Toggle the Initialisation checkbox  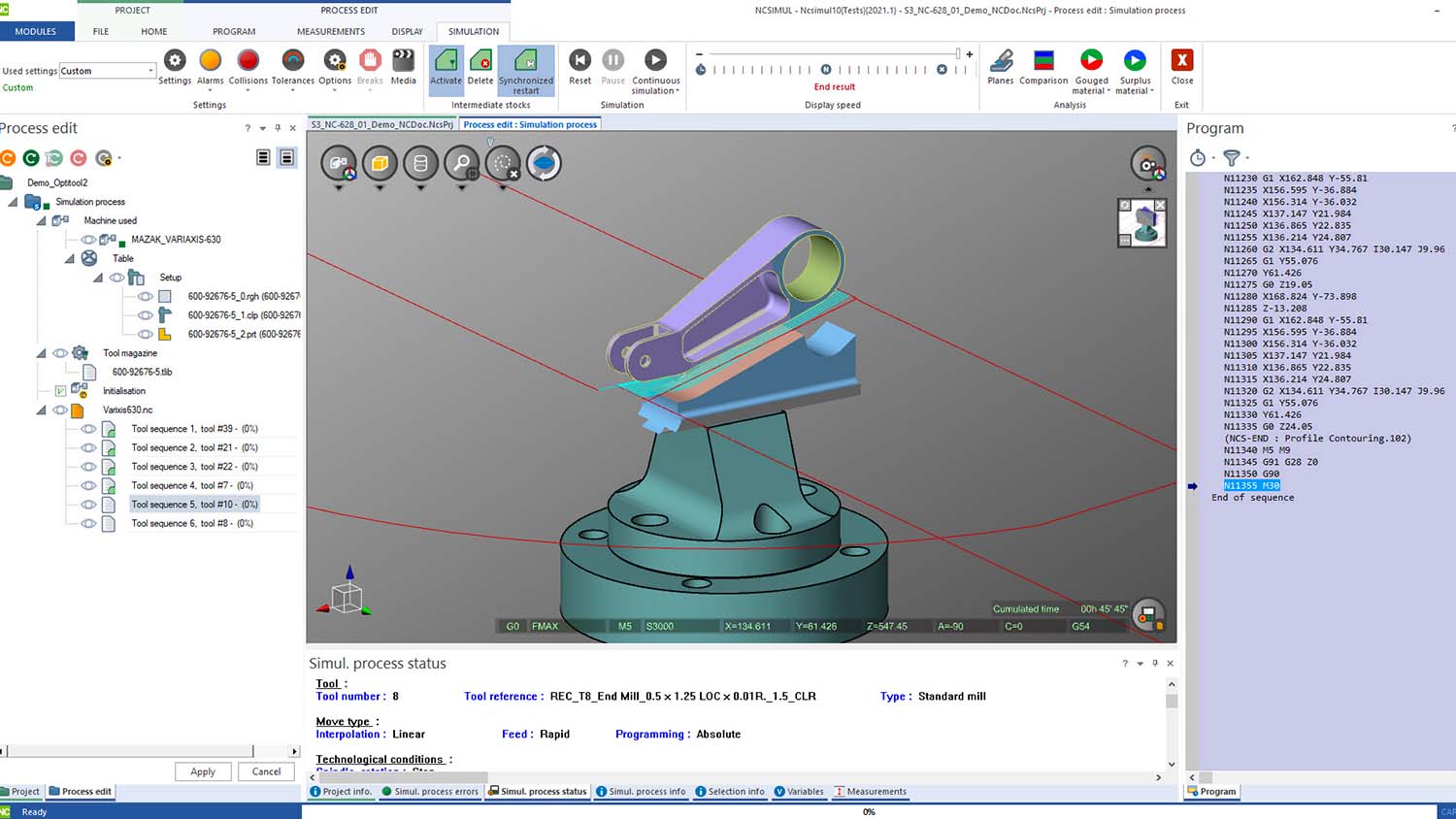coord(60,391)
